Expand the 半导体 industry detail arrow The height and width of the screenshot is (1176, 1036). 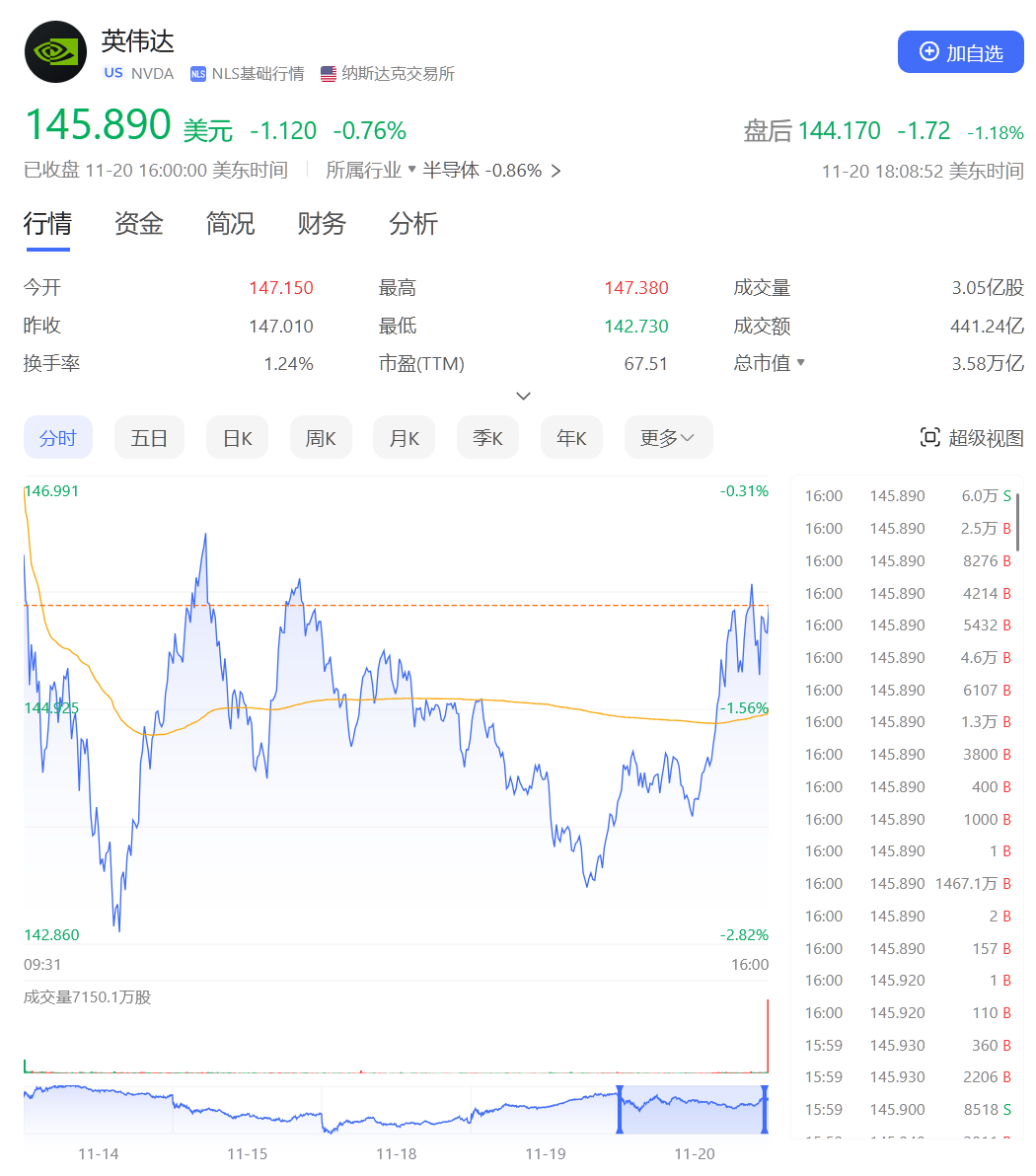(555, 170)
